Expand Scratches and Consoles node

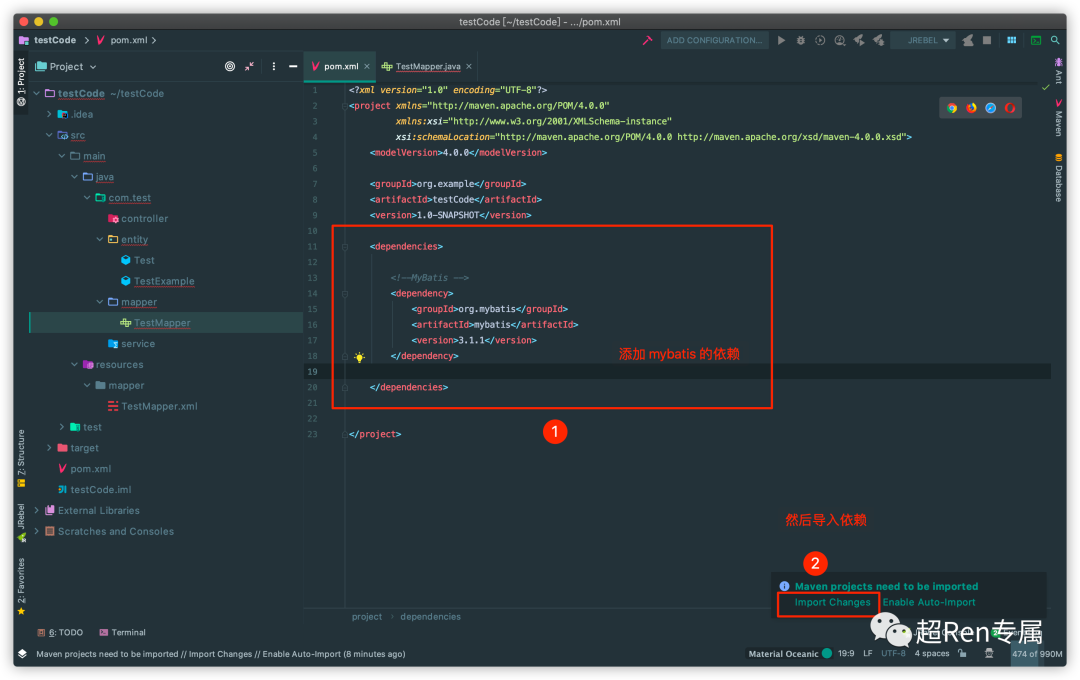(x=37, y=531)
